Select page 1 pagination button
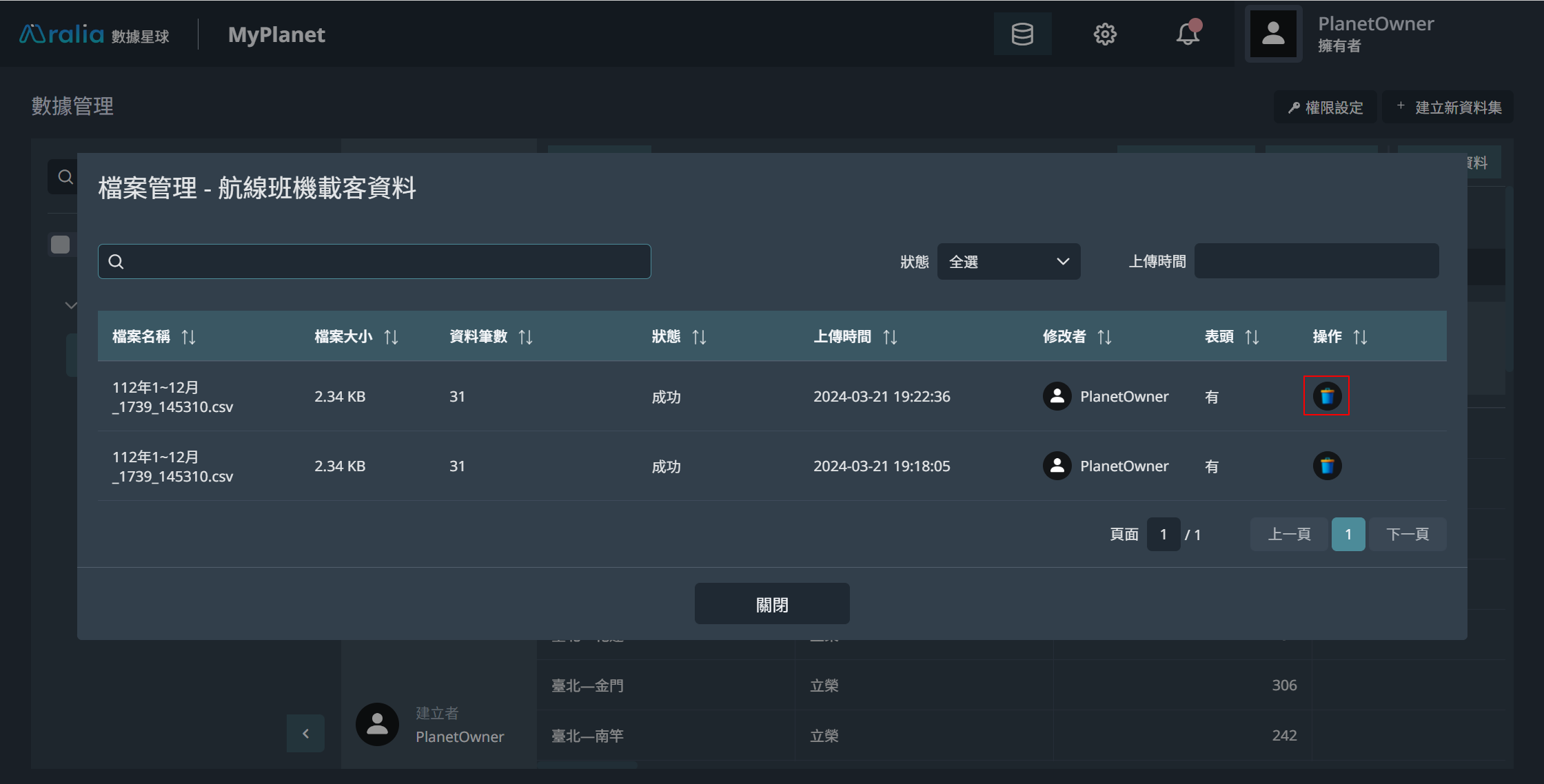Image resolution: width=1544 pixels, height=784 pixels. [1348, 535]
